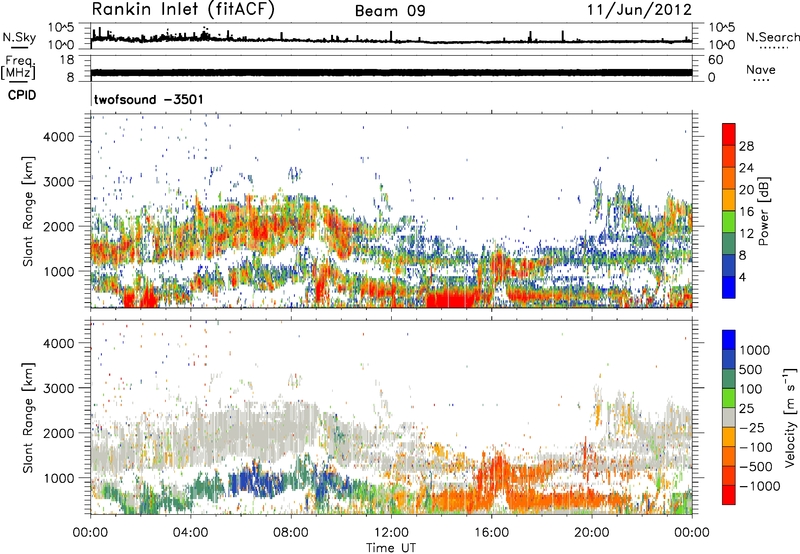Click the "18" frequency tick label

pos(67,60)
